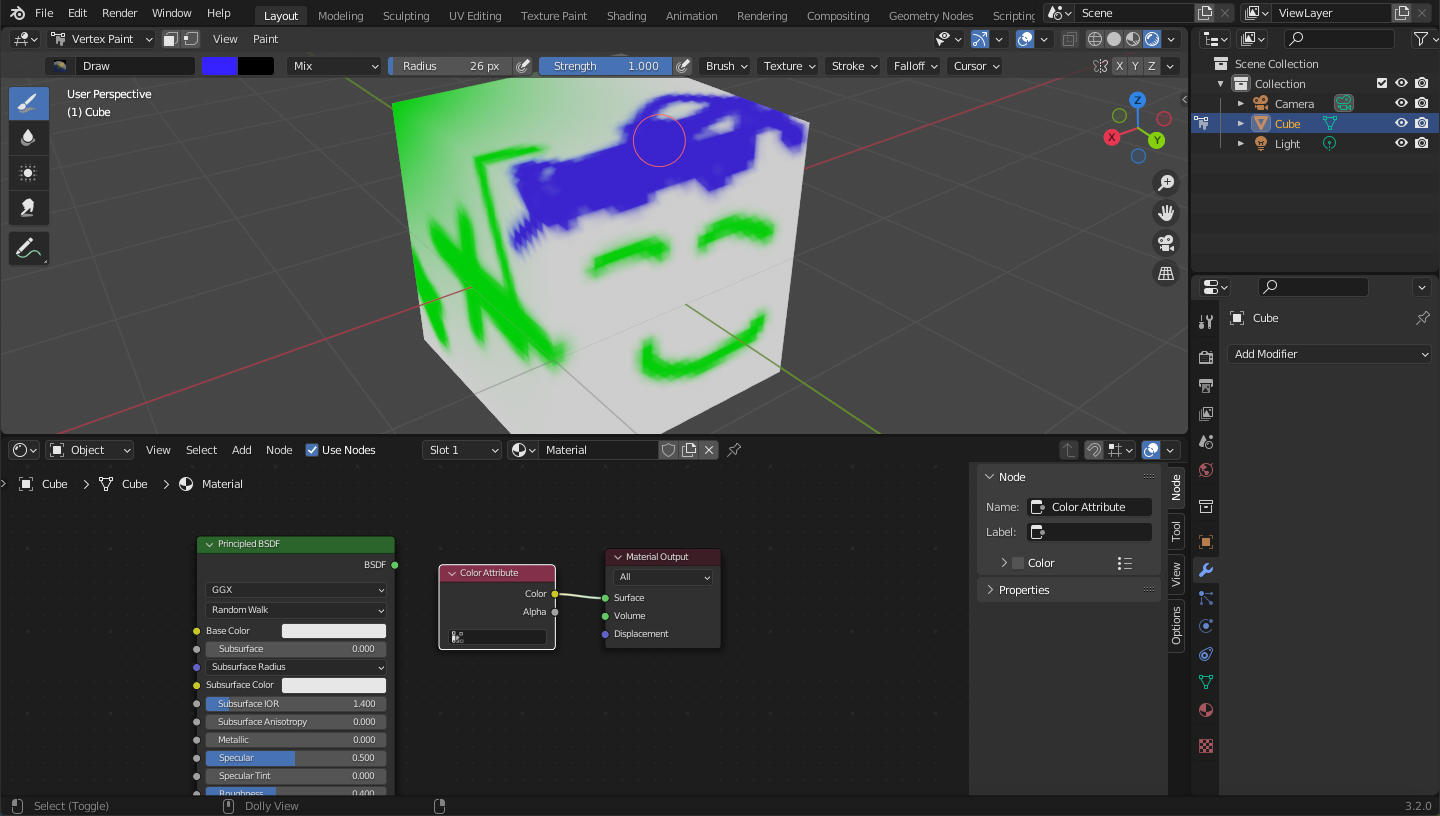Open the File menu
This screenshot has height=816, width=1440.
tap(44, 13)
